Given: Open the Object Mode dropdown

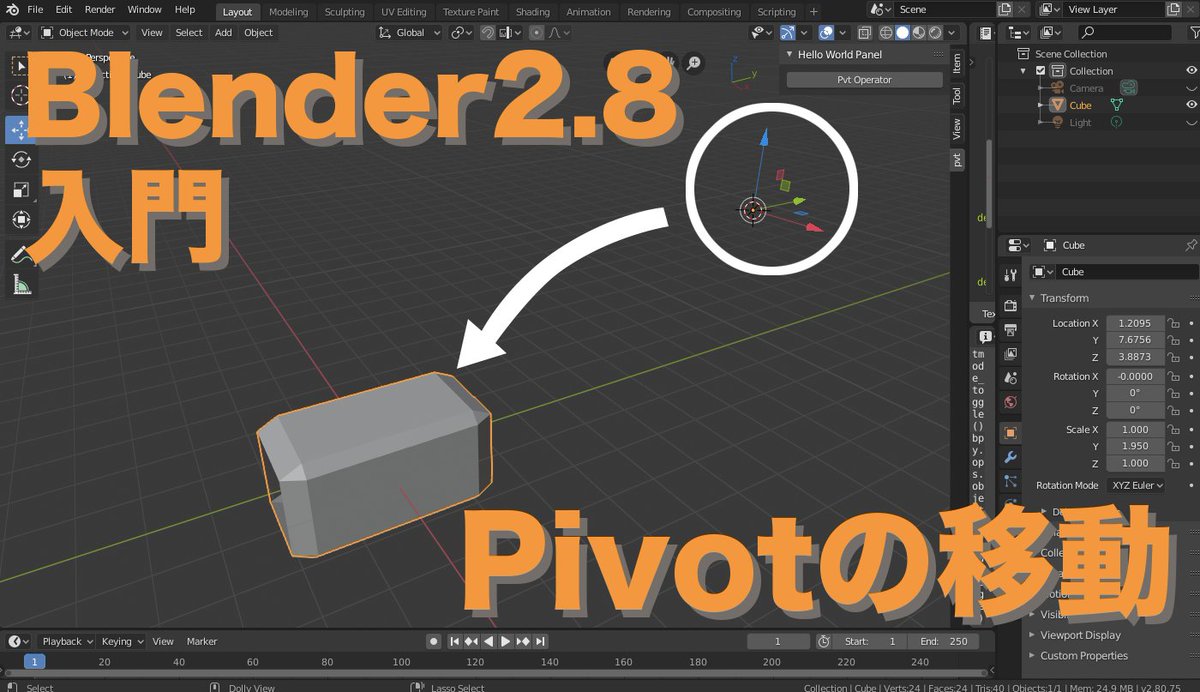Looking at the screenshot, I should click(x=86, y=32).
